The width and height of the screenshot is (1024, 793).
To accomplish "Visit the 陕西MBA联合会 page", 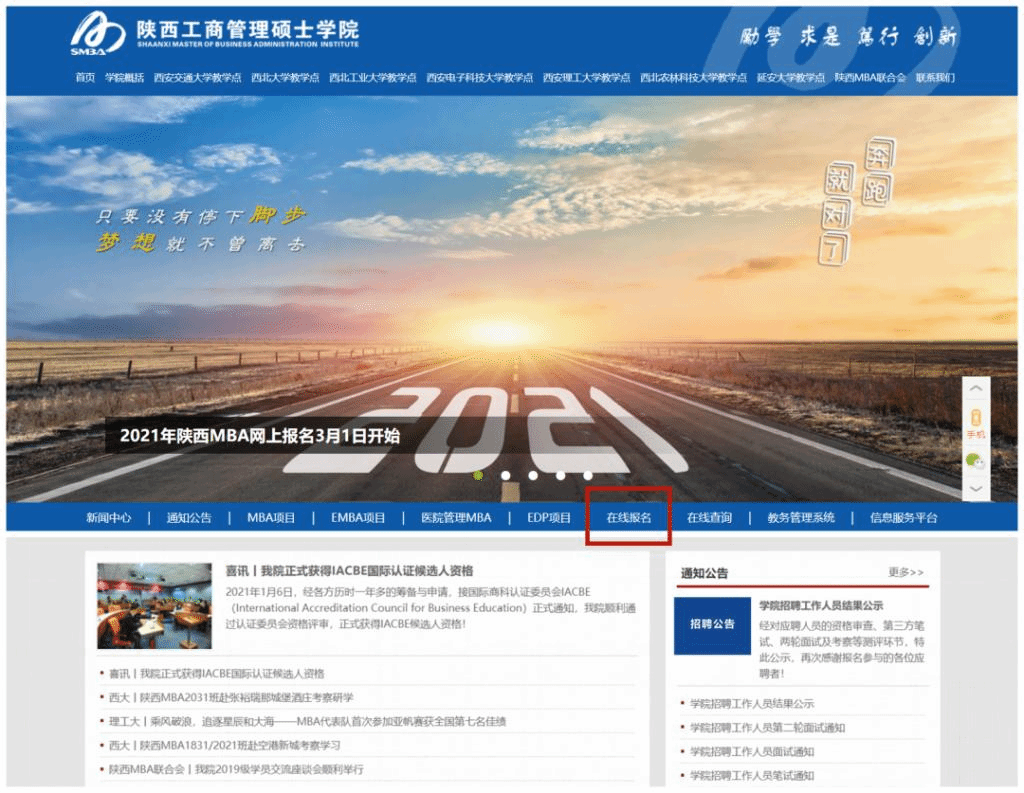I will pyautogui.click(x=870, y=78).
